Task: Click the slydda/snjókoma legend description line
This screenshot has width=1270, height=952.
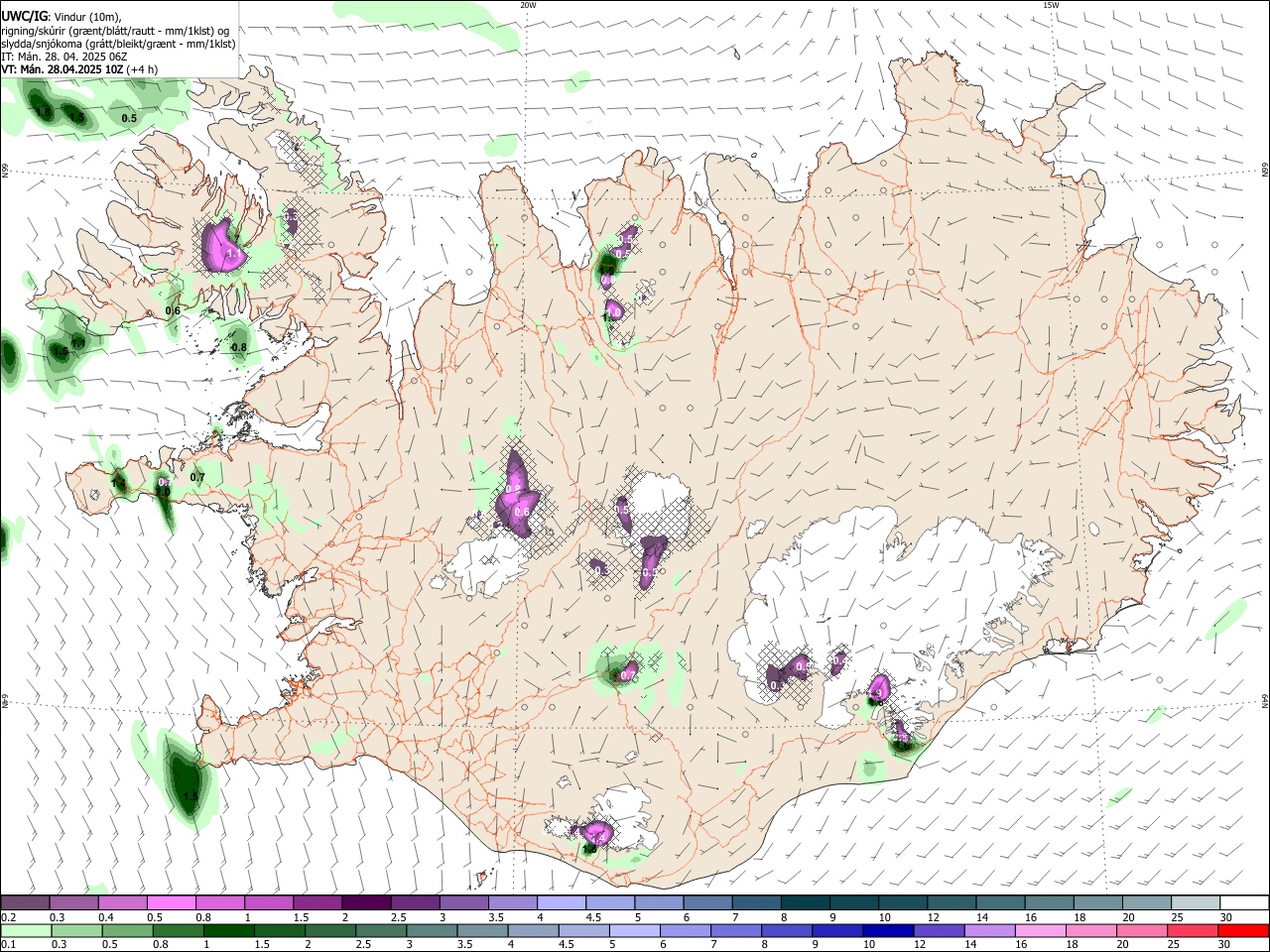Action: (118, 44)
